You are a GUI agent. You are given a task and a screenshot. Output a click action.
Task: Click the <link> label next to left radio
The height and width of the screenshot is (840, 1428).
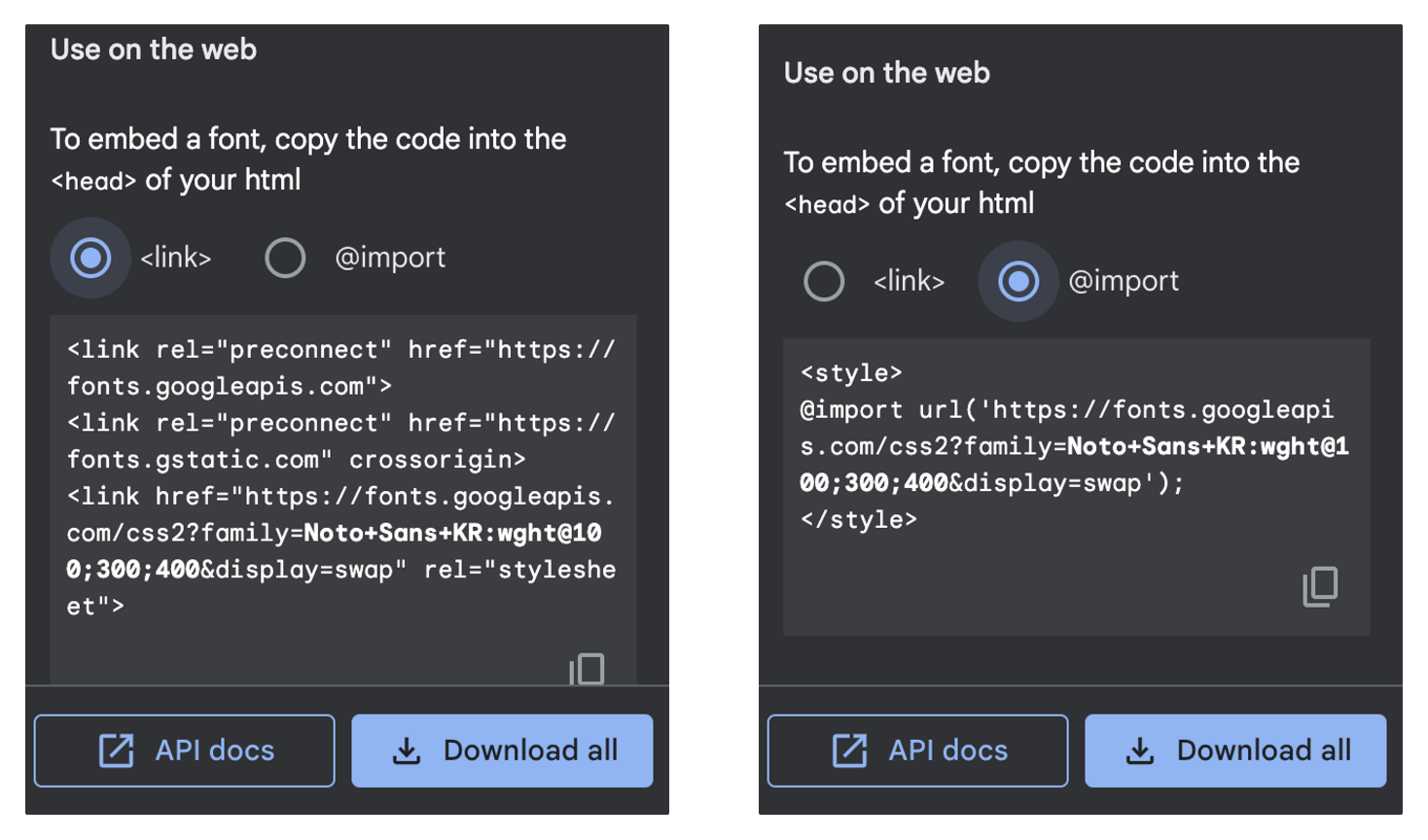point(176,258)
